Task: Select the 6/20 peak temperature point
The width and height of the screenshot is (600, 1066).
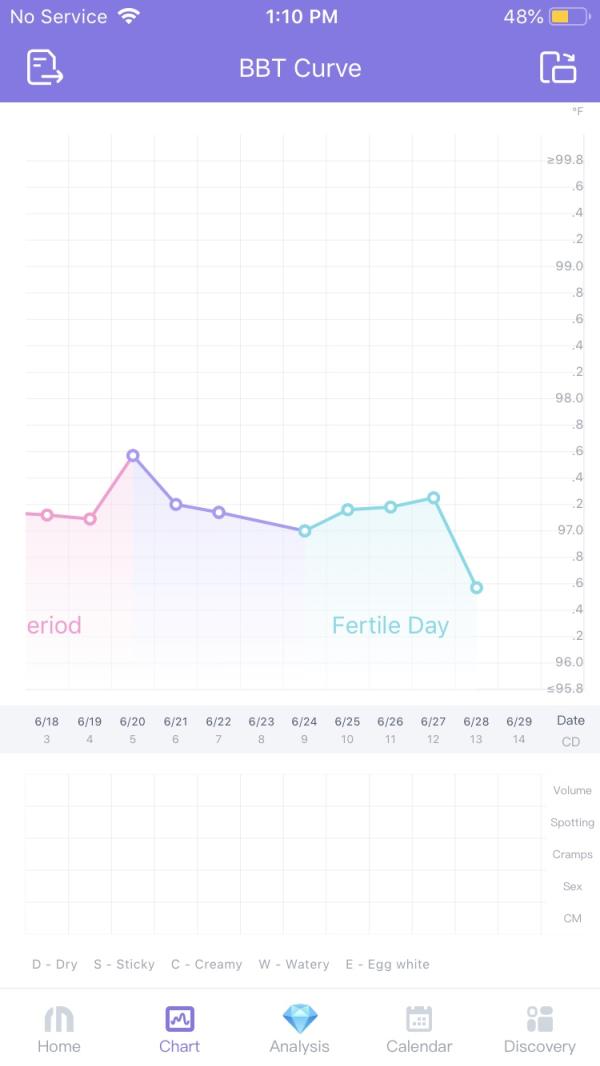Action: click(133, 456)
